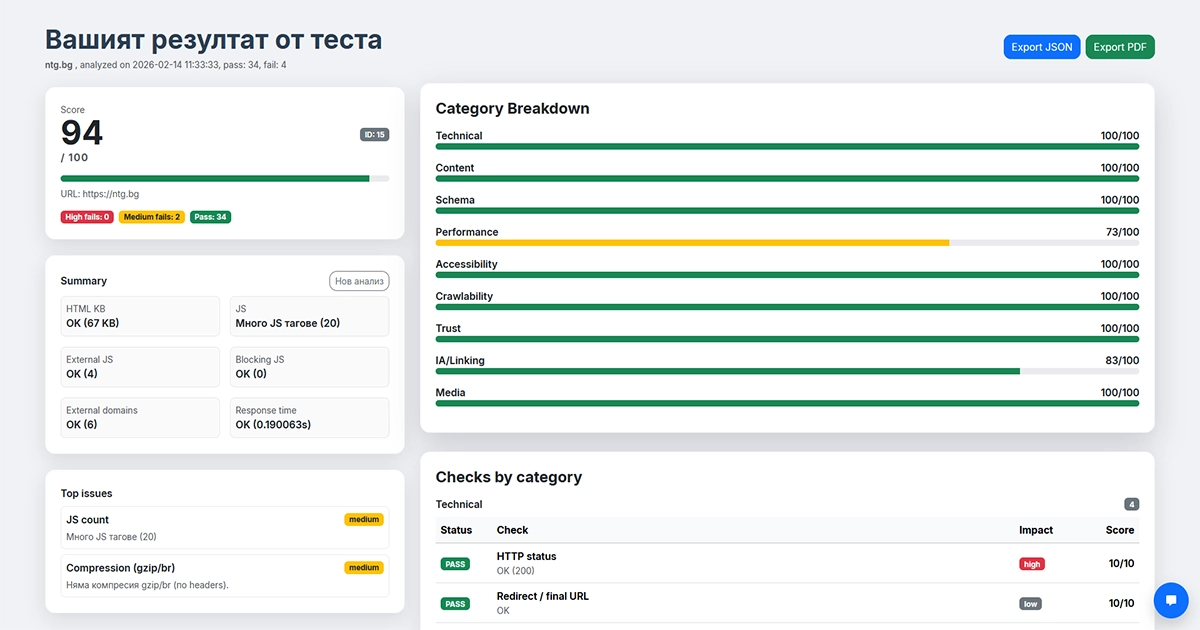
Task: Click the Technical category count badge 4
Action: [1131, 505]
